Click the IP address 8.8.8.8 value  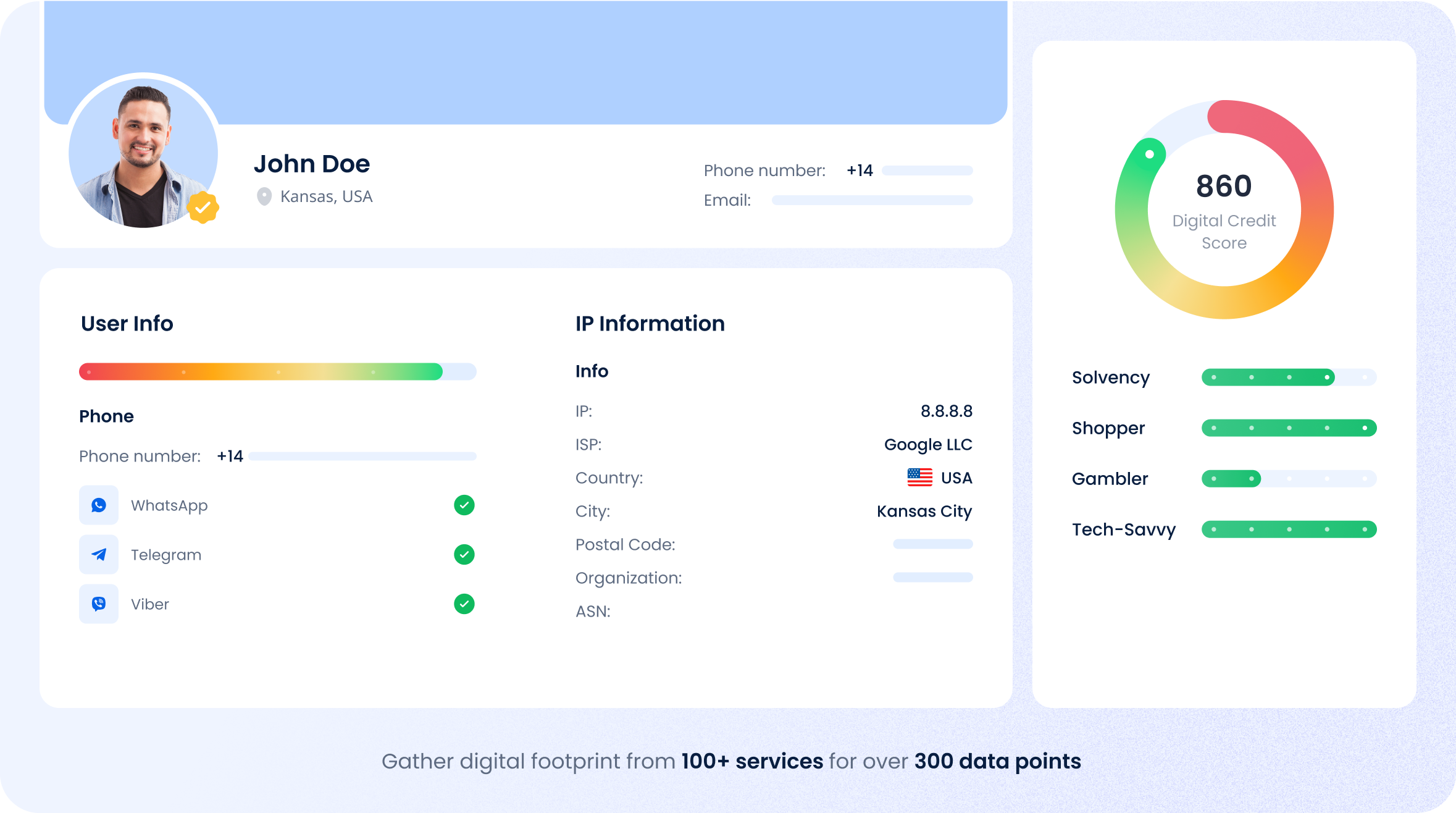point(948,410)
